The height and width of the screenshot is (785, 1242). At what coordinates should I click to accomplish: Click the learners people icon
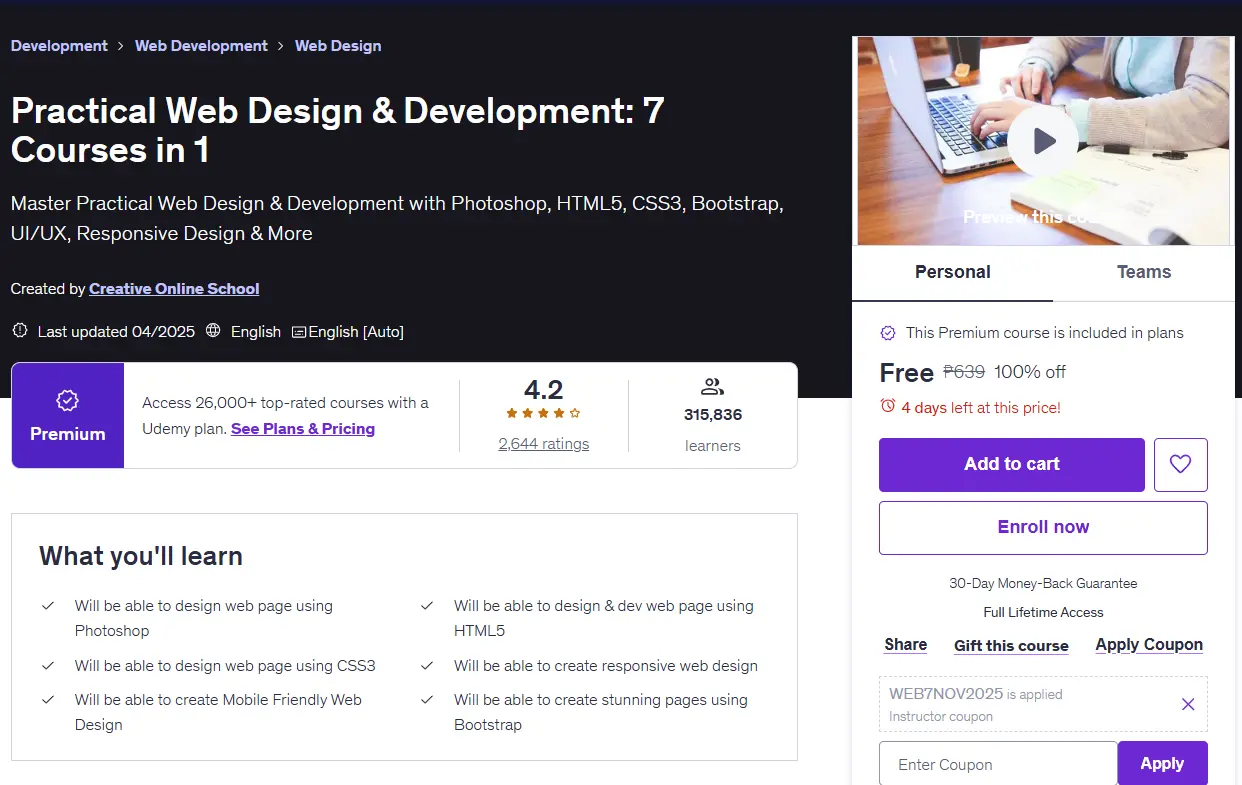(x=712, y=387)
